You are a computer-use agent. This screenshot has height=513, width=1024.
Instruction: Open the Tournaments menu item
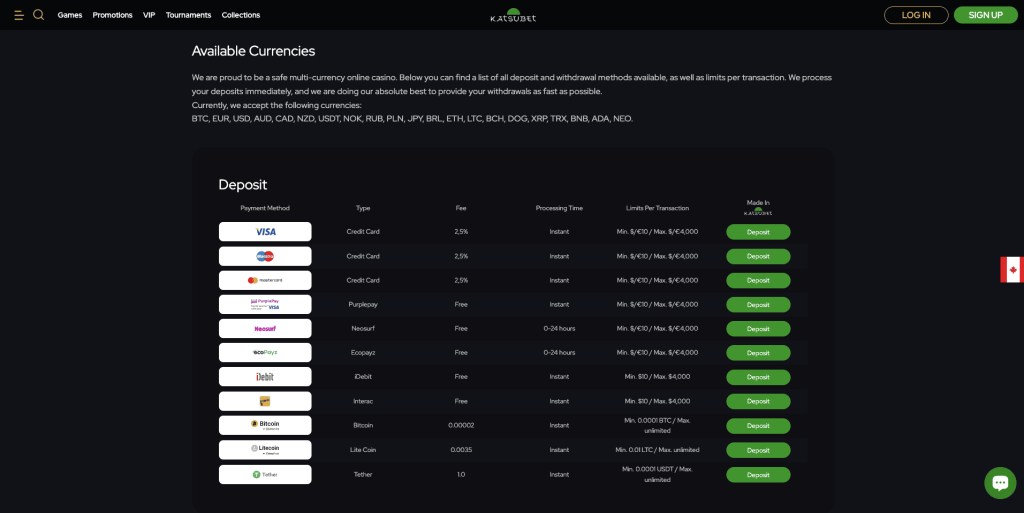[x=188, y=15]
